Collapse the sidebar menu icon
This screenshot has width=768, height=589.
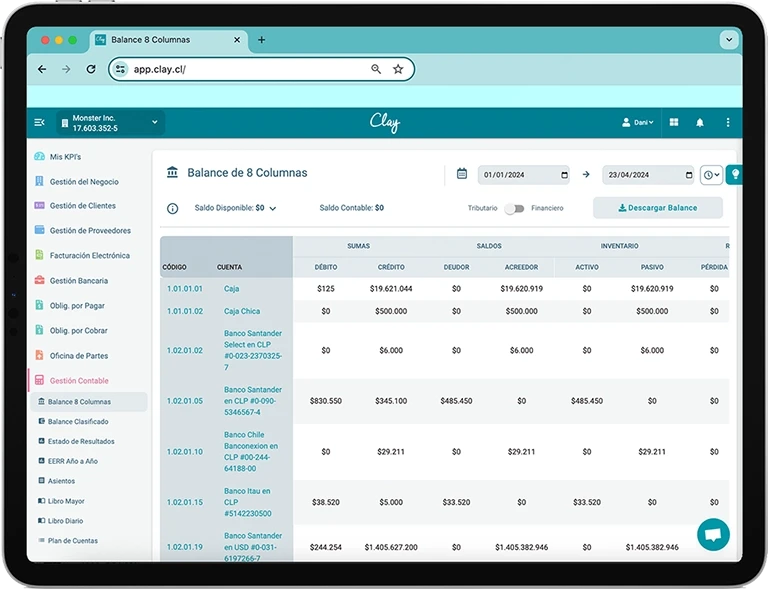coord(40,122)
